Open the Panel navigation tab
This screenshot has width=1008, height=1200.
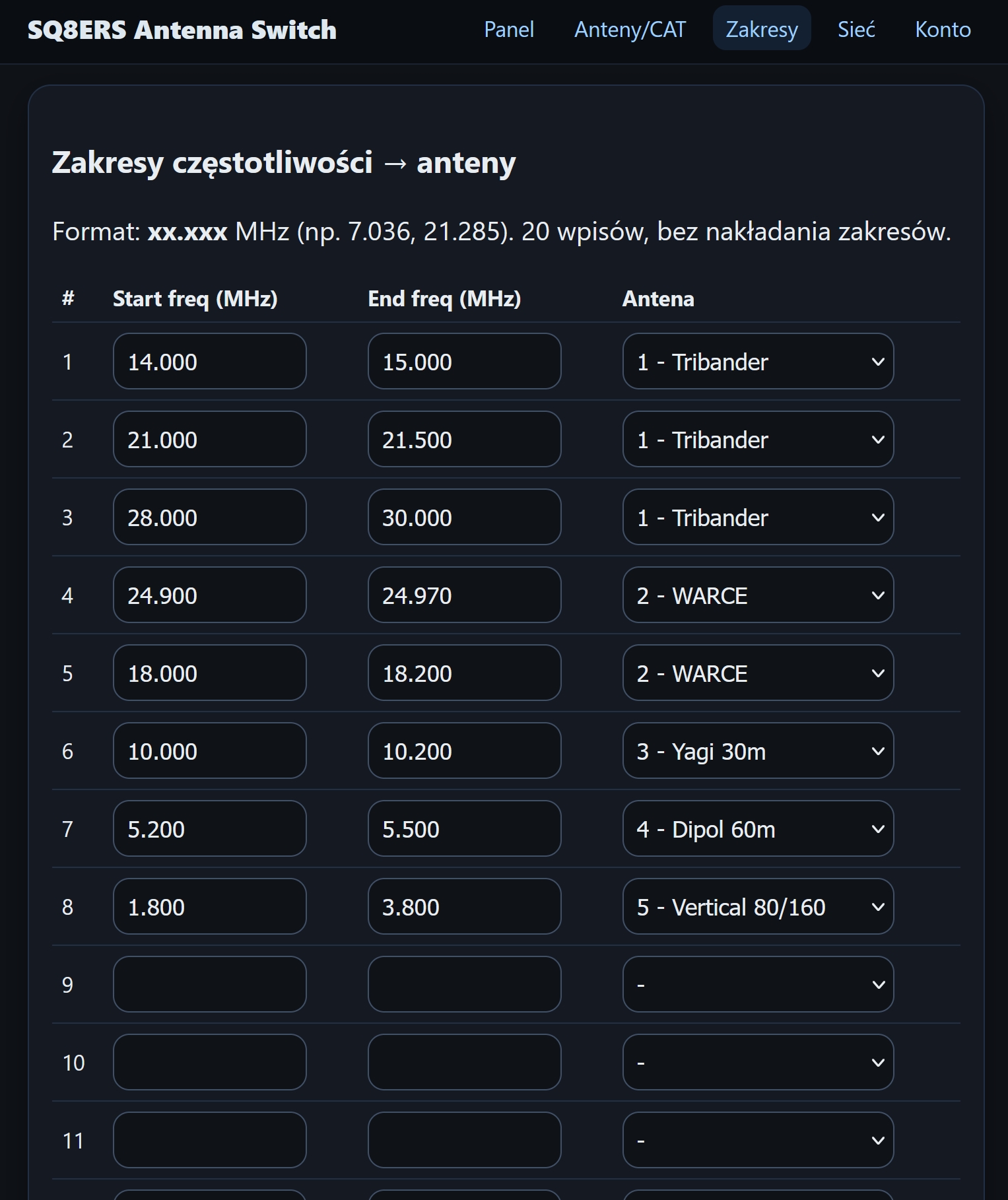click(508, 30)
